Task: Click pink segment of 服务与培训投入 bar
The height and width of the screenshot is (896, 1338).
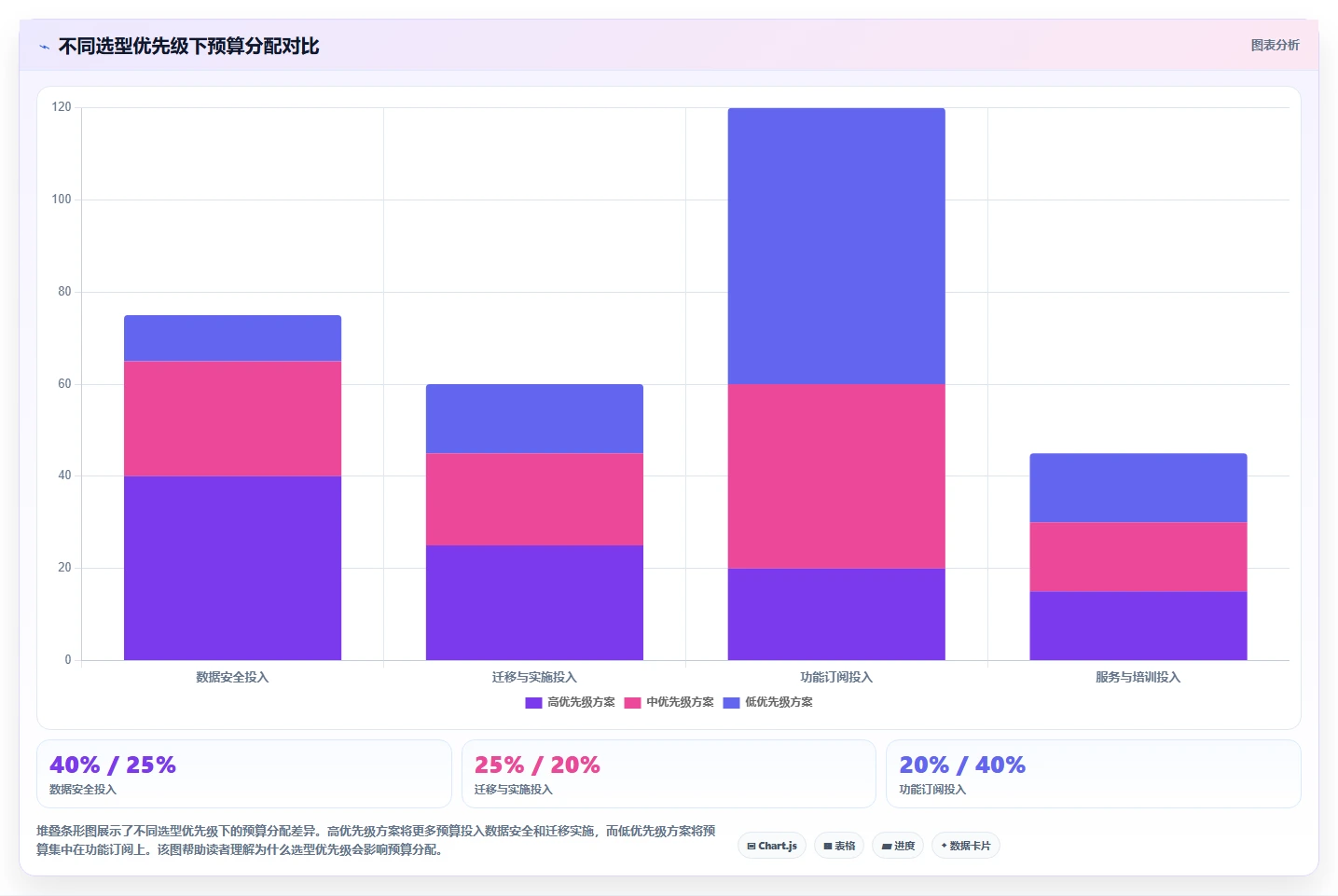Action: coord(1138,557)
